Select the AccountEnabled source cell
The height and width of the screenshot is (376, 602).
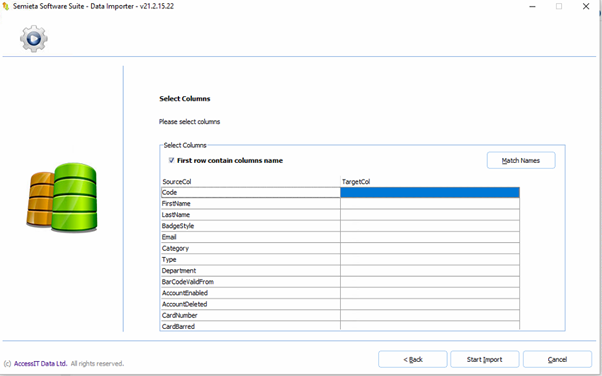tap(250, 293)
